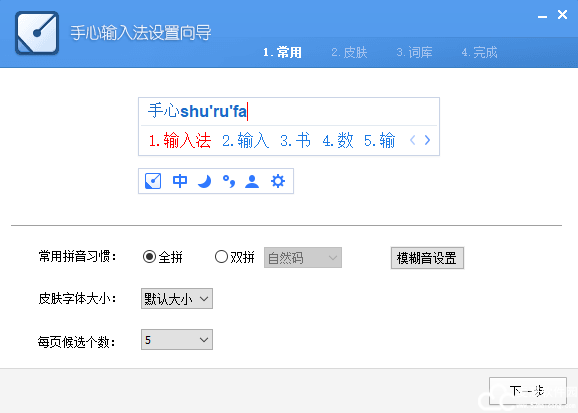
Task: Switch to the 1. 常用 step tab
Action: tap(282, 52)
